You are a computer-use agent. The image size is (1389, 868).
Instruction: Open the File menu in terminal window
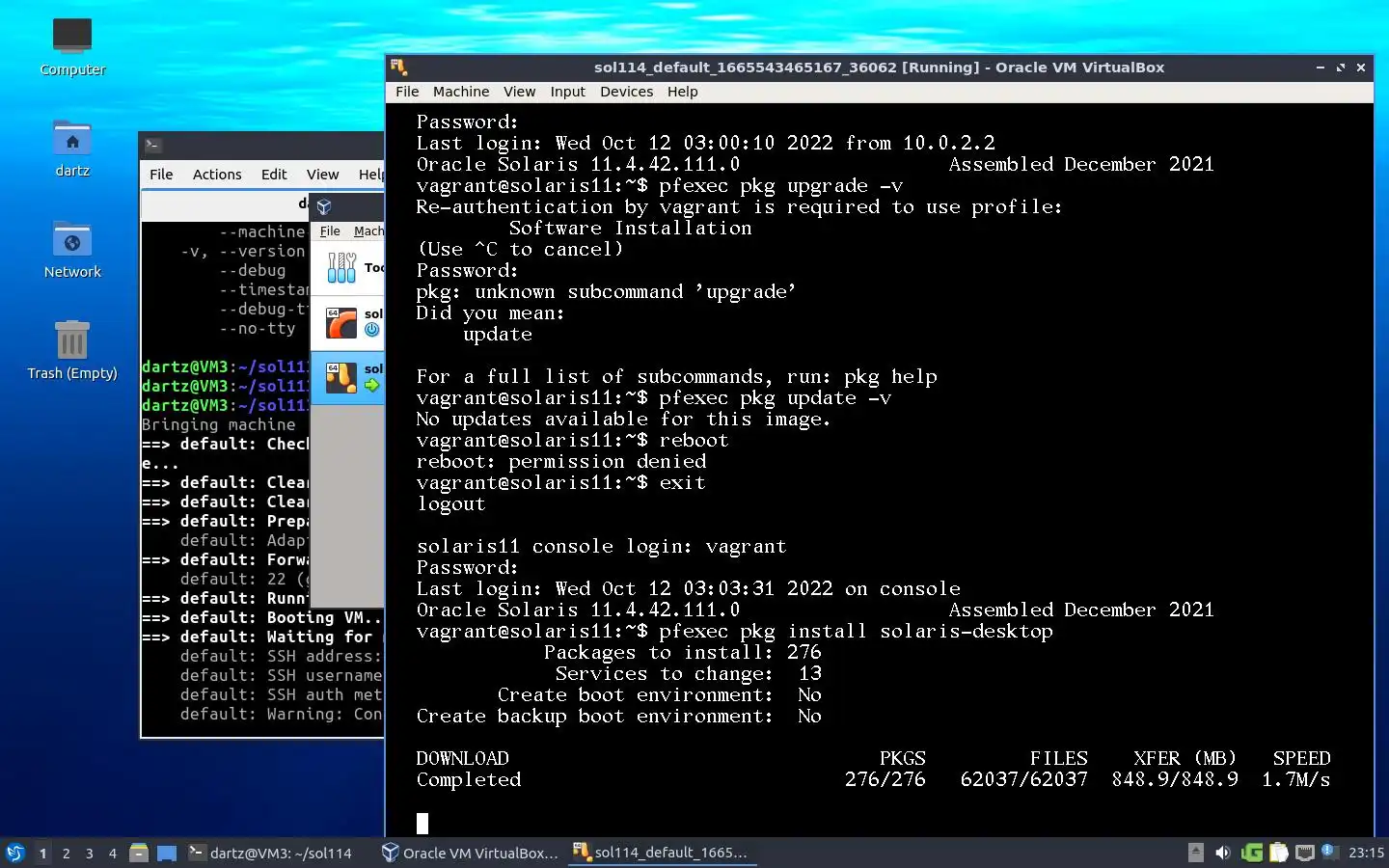[161, 175]
